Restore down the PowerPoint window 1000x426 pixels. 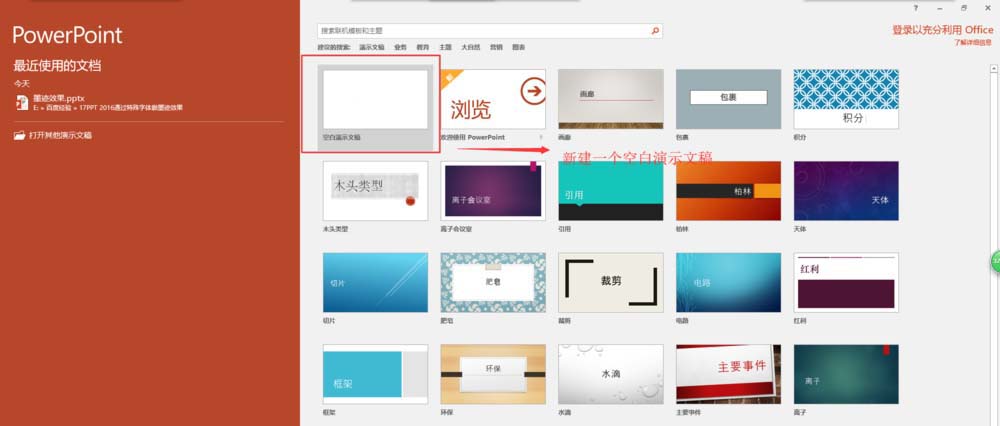tap(964, 8)
